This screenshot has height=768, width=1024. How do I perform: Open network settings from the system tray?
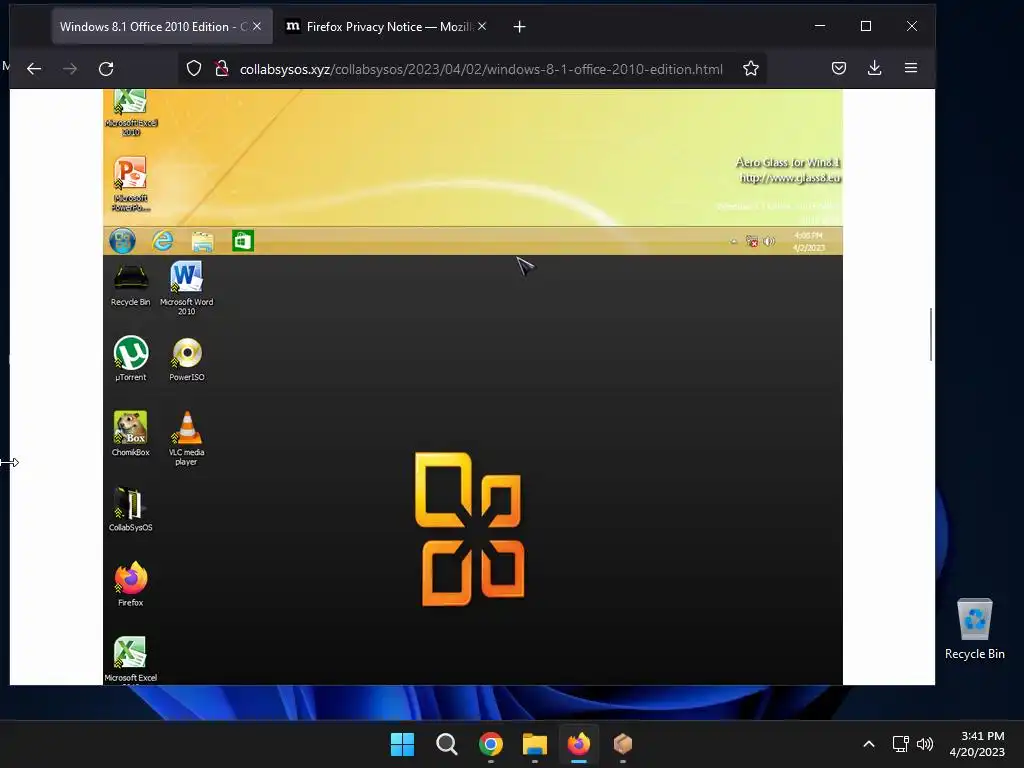901,744
